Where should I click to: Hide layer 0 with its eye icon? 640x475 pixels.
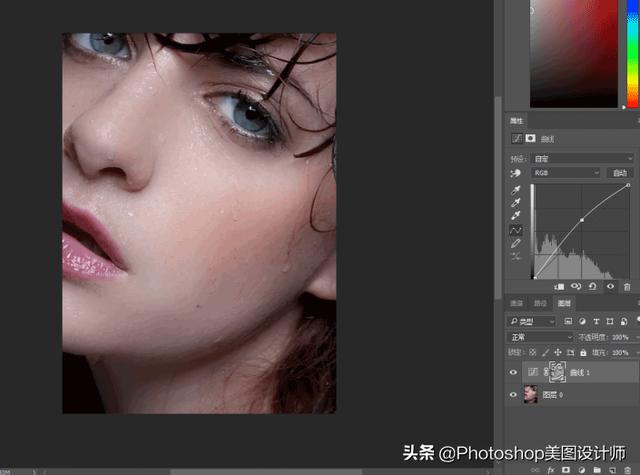(513, 395)
